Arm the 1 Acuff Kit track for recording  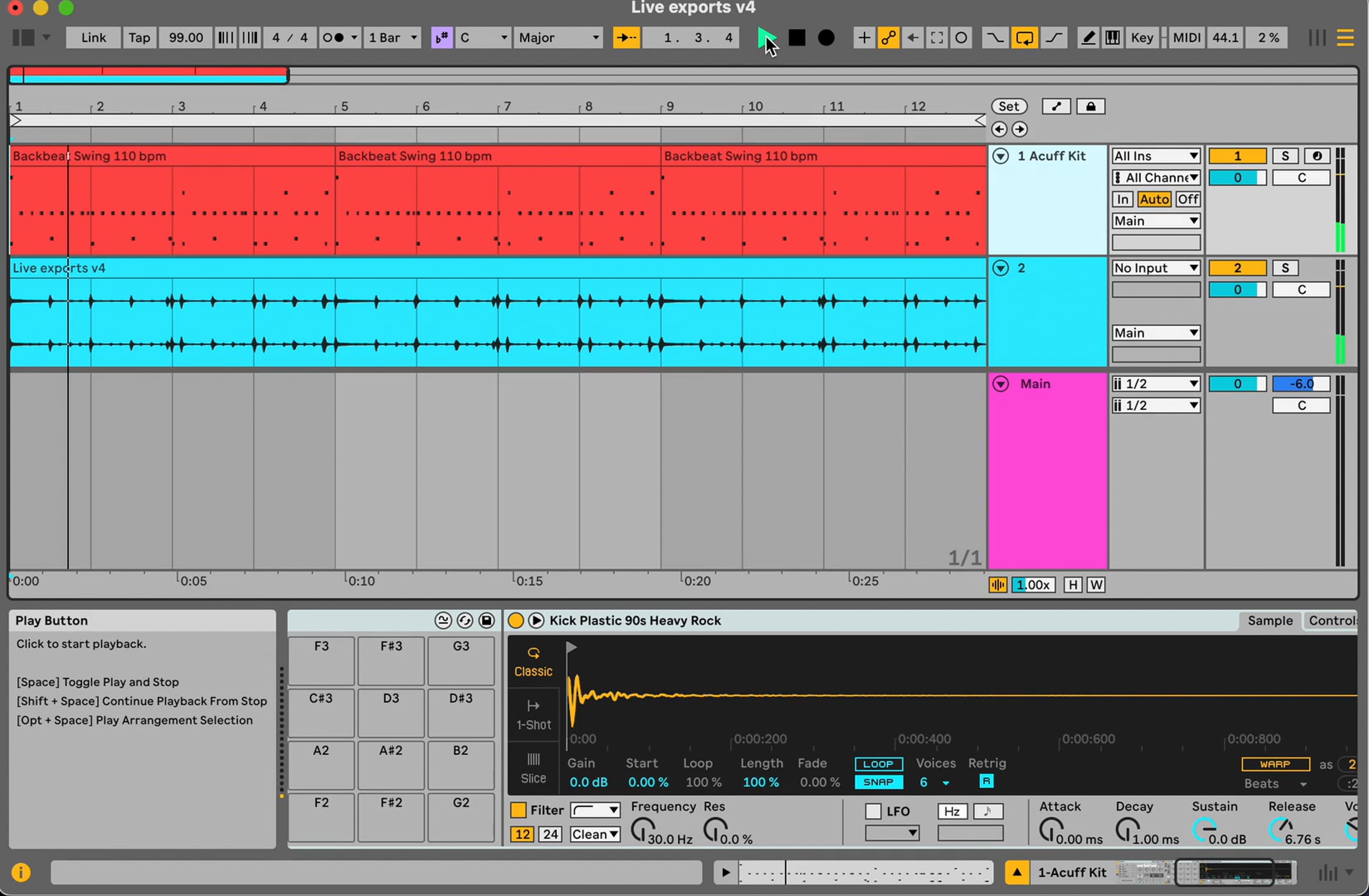tap(1317, 156)
